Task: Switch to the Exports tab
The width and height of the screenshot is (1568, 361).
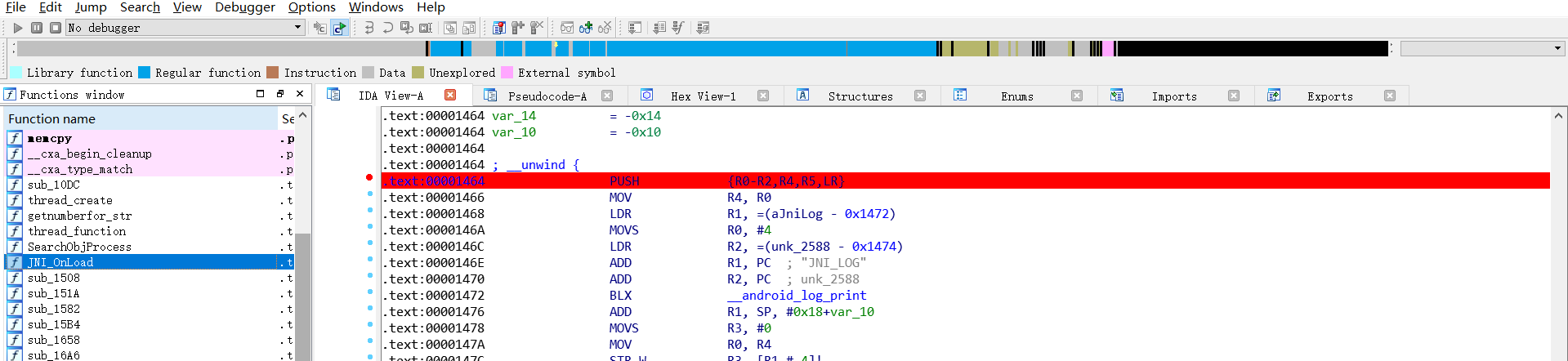Action: [1329, 96]
